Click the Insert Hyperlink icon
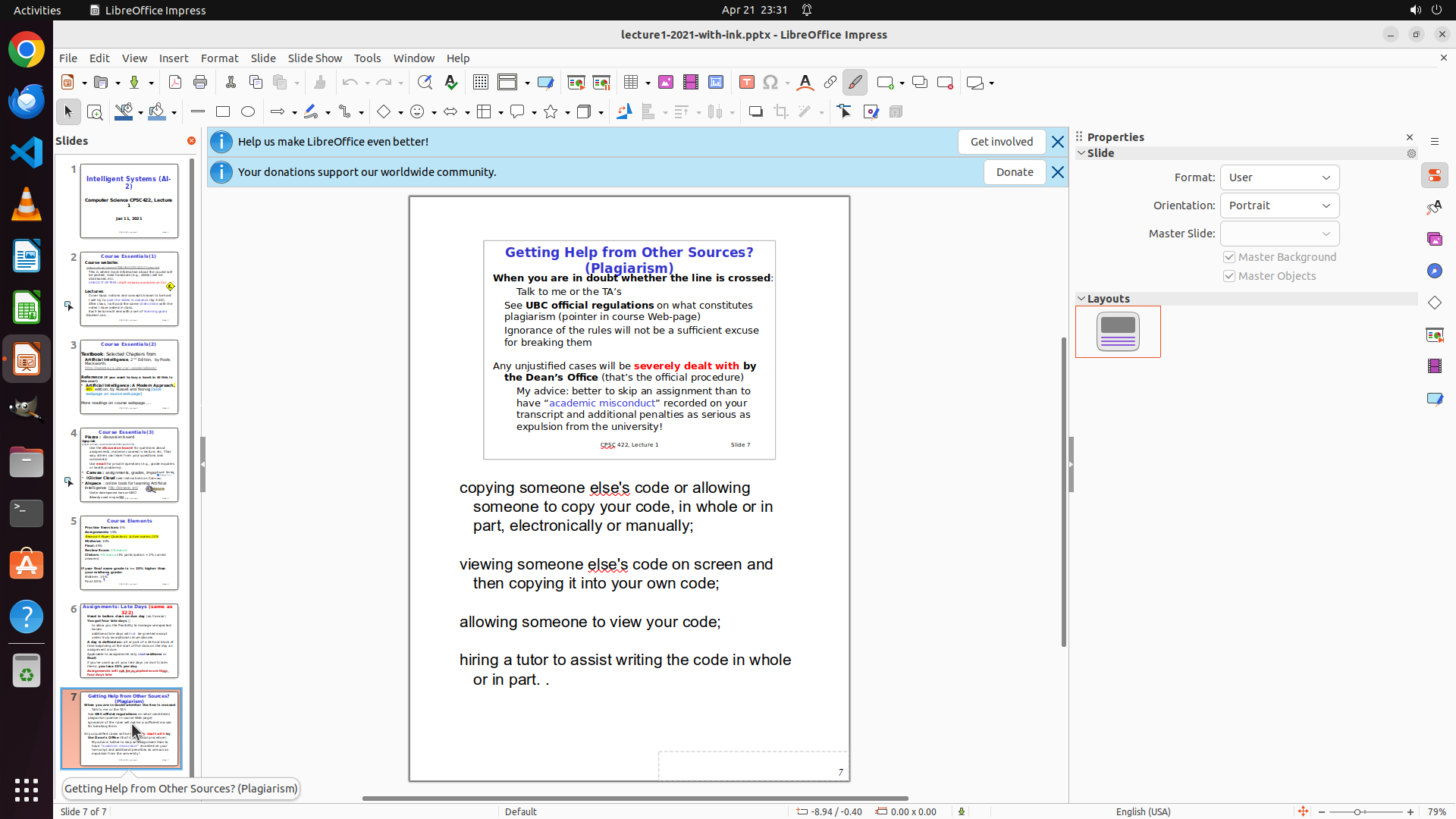 tap(830, 83)
